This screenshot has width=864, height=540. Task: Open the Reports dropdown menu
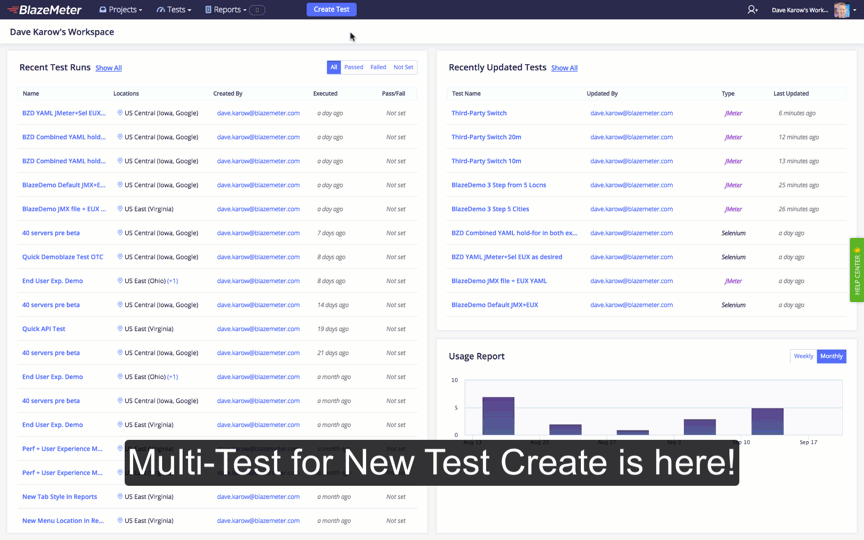pyautogui.click(x=226, y=9)
